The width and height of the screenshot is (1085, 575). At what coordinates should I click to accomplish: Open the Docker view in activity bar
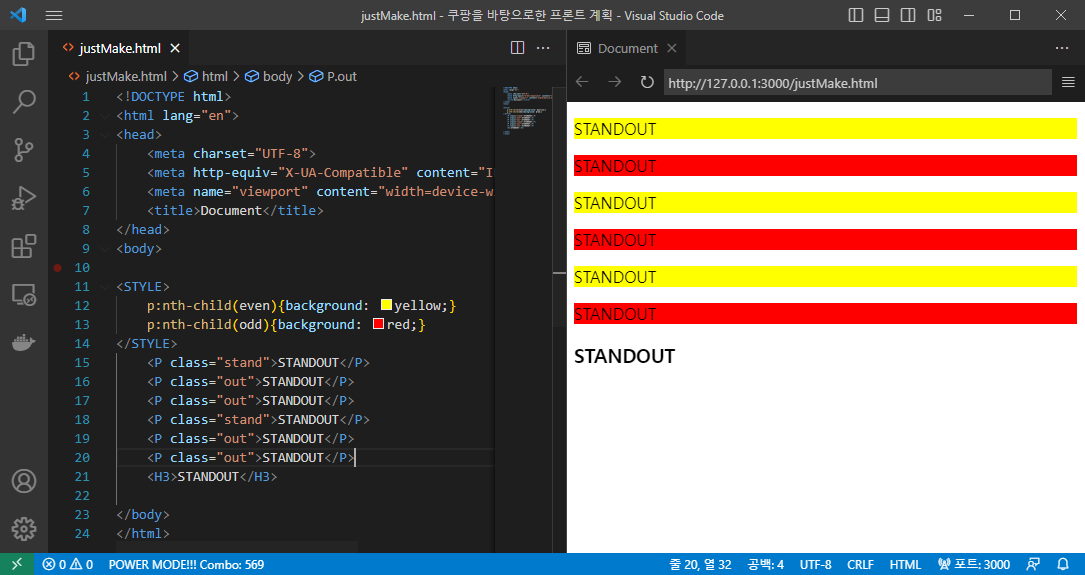pos(24,343)
